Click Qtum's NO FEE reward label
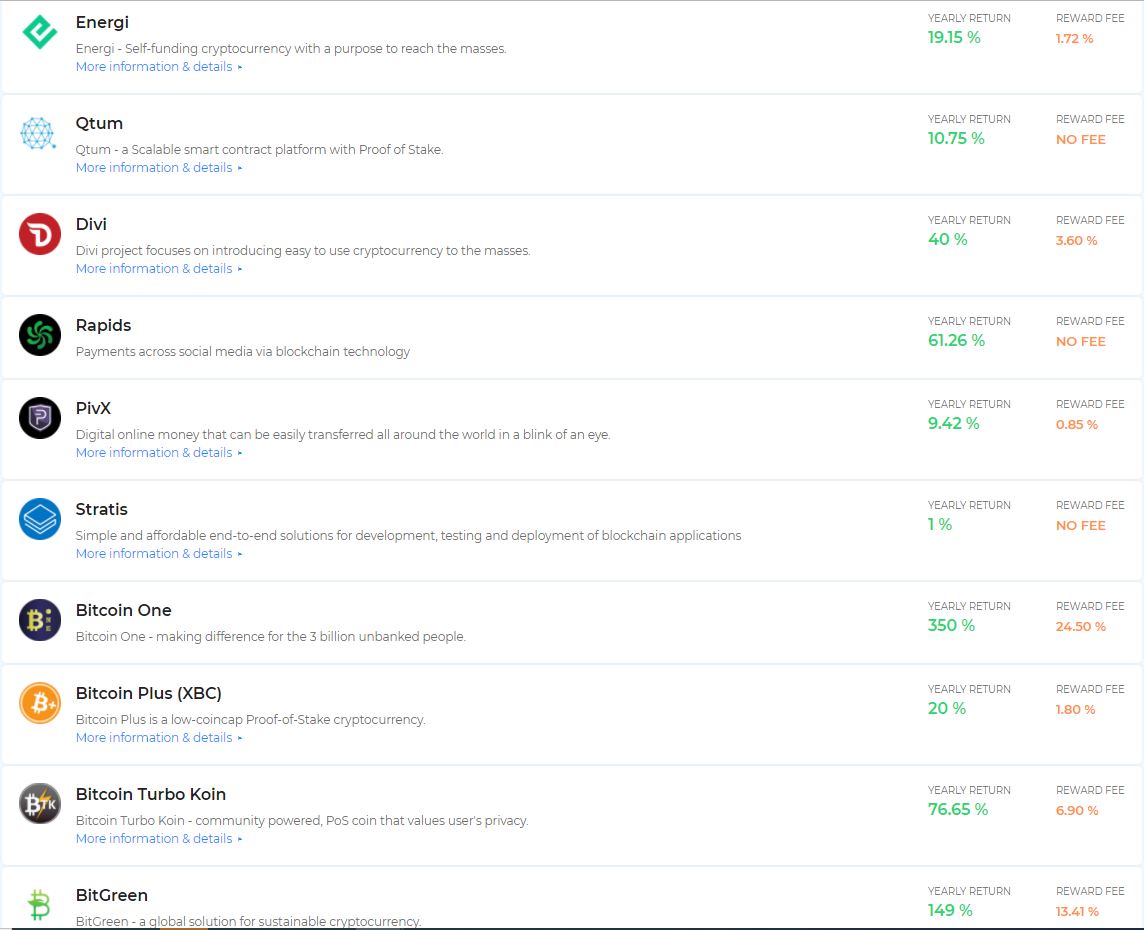The image size is (1144, 930). (x=1081, y=139)
